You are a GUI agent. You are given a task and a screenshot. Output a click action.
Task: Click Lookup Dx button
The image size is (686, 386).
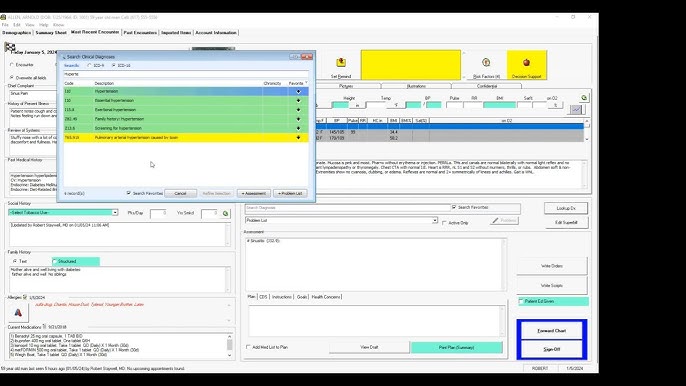pyautogui.click(x=566, y=208)
